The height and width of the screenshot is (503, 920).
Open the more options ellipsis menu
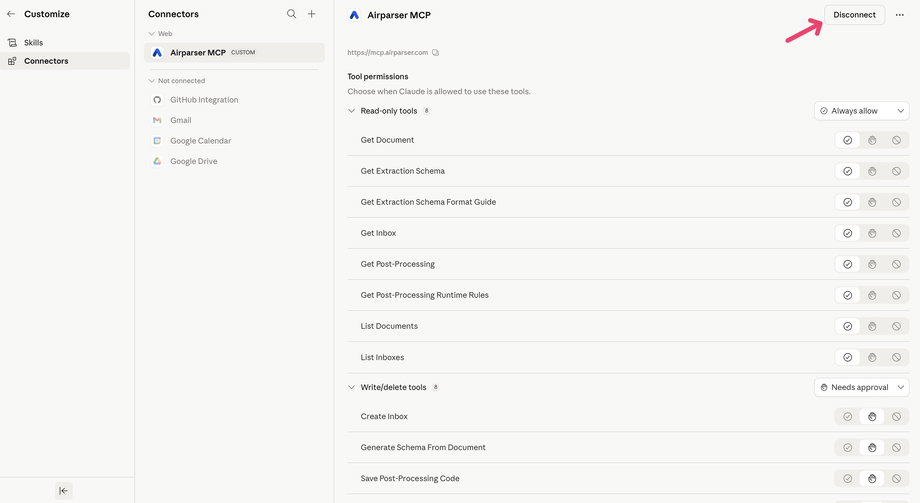click(899, 15)
